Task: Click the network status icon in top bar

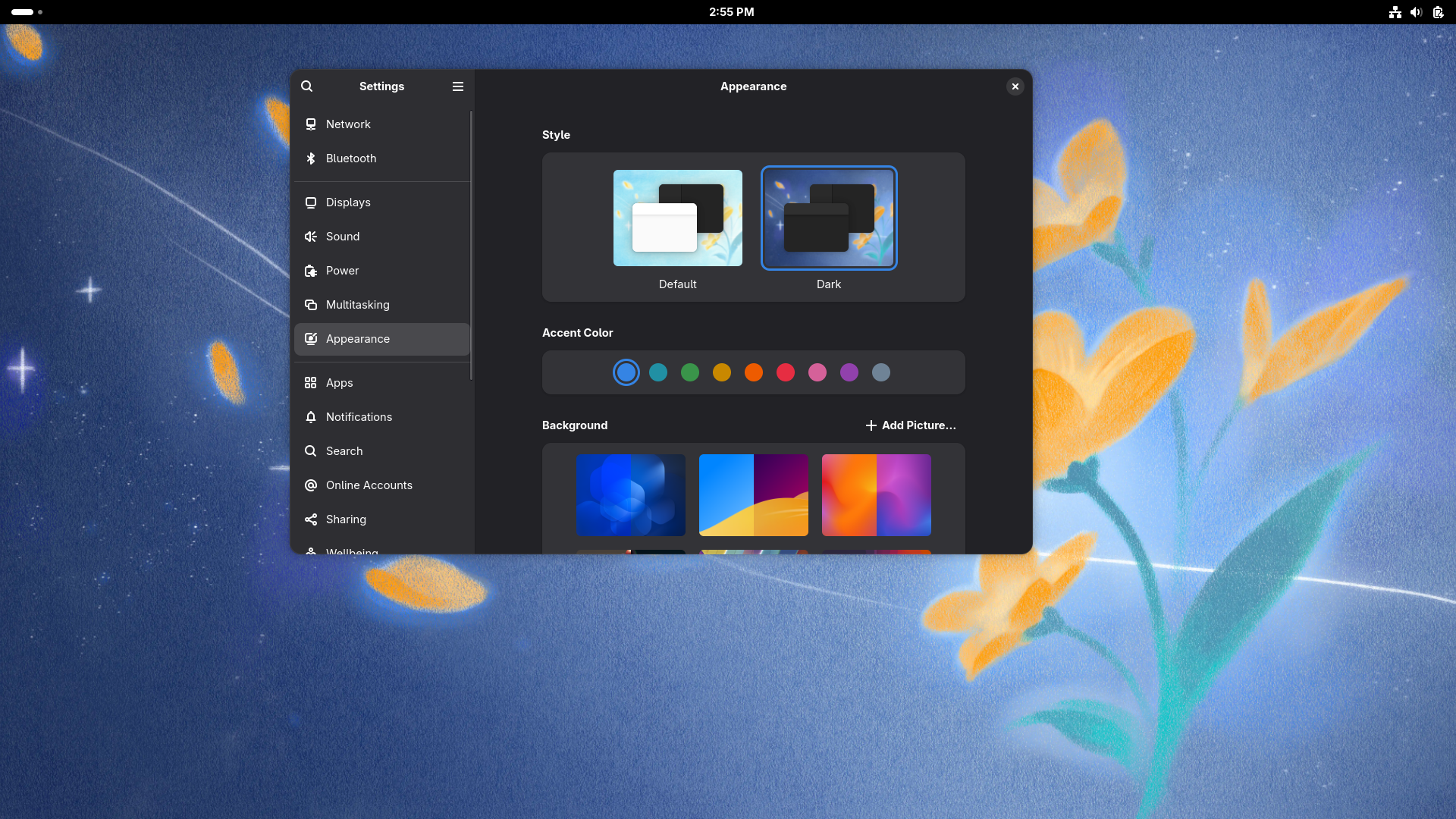Action: 1395,12
